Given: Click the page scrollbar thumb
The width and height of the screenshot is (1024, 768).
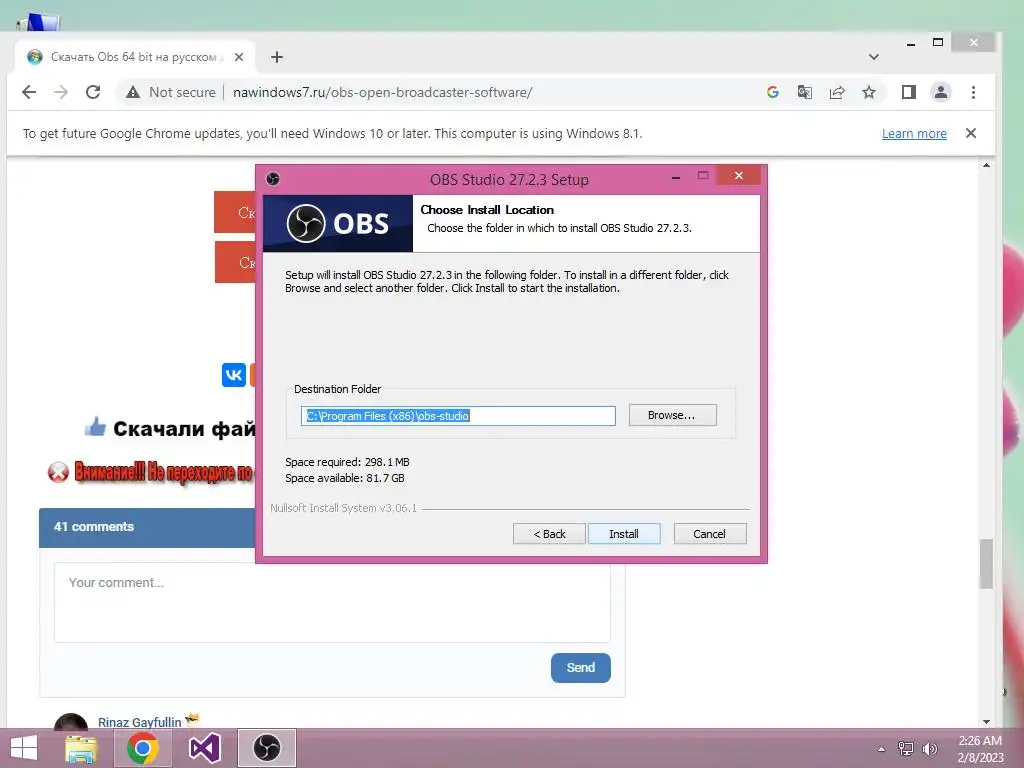Looking at the screenshot, I should pyautogui.click(x=986, y=564).
